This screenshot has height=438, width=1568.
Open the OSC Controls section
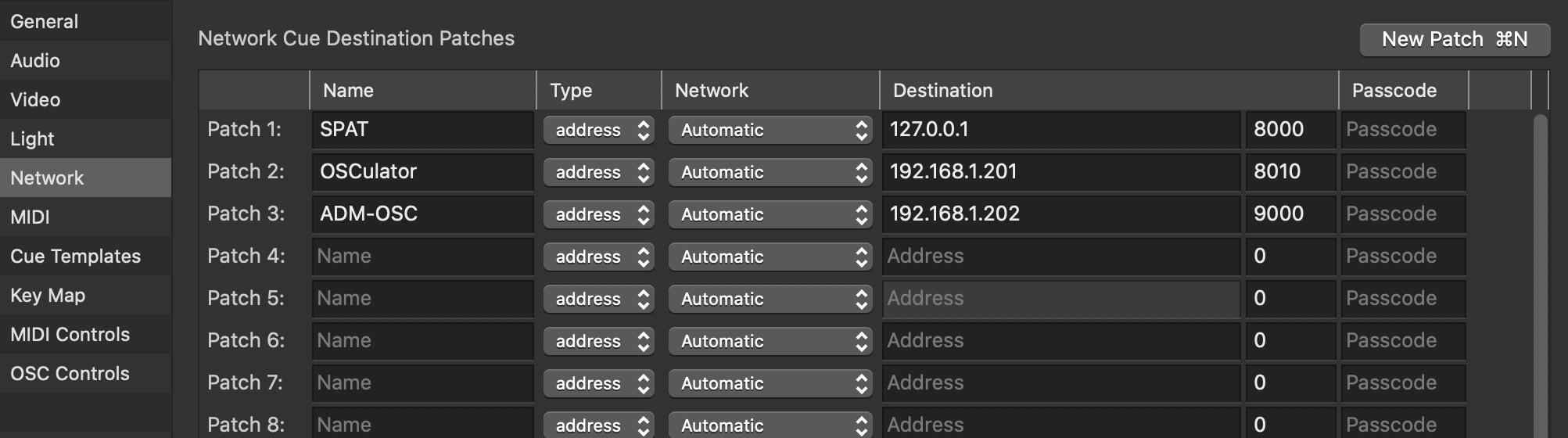(70, 374)
